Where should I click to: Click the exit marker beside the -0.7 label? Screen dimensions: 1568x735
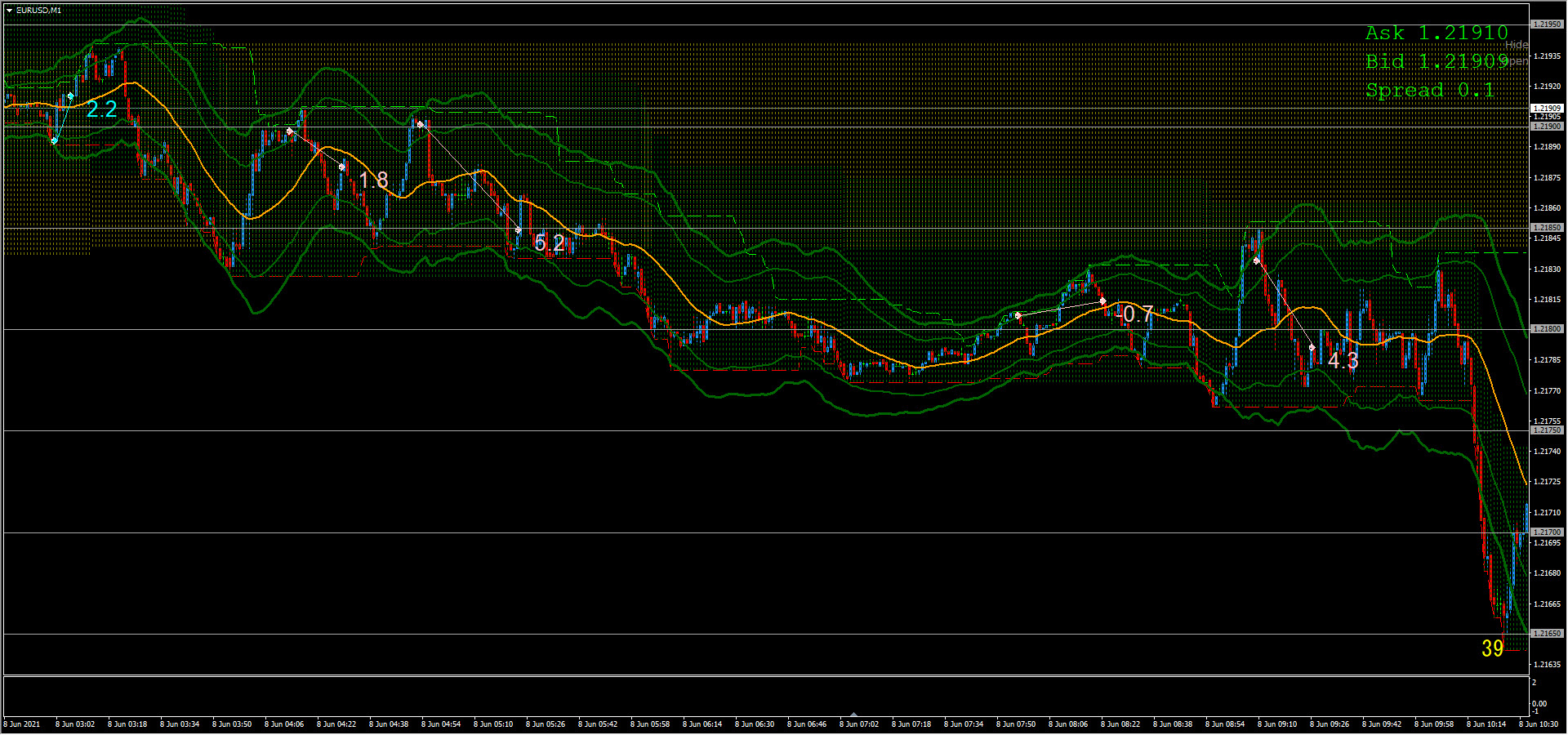coord(1103,301)
